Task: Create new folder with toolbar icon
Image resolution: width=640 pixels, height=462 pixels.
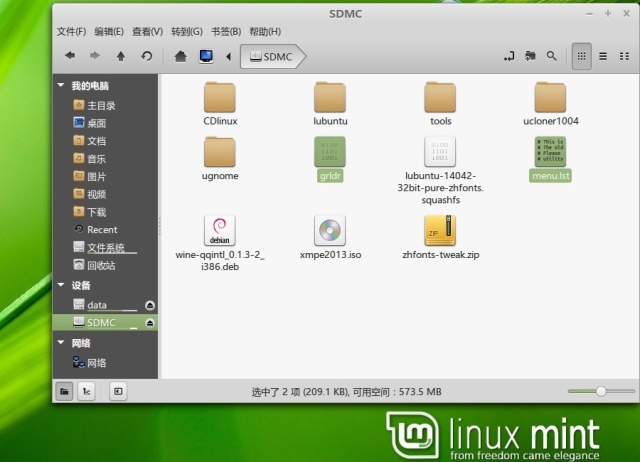Action: [530, 57]
